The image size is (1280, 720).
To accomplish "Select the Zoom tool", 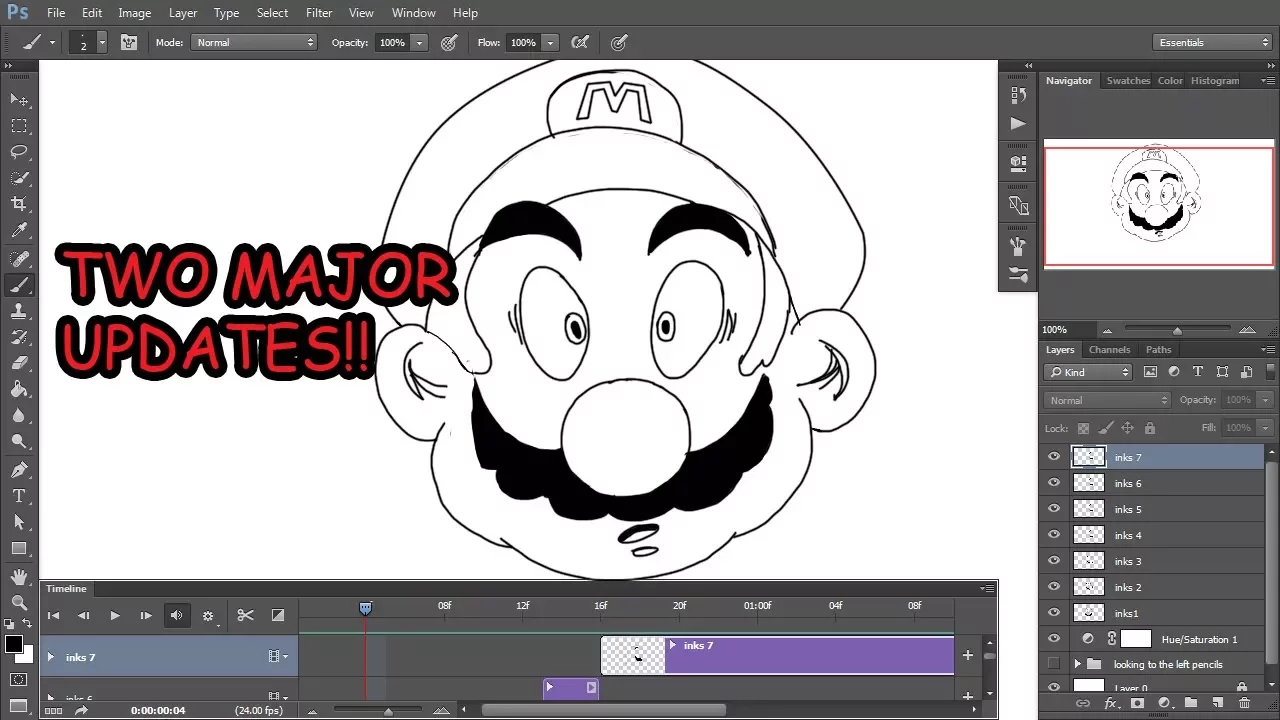I will coord(19,603).
